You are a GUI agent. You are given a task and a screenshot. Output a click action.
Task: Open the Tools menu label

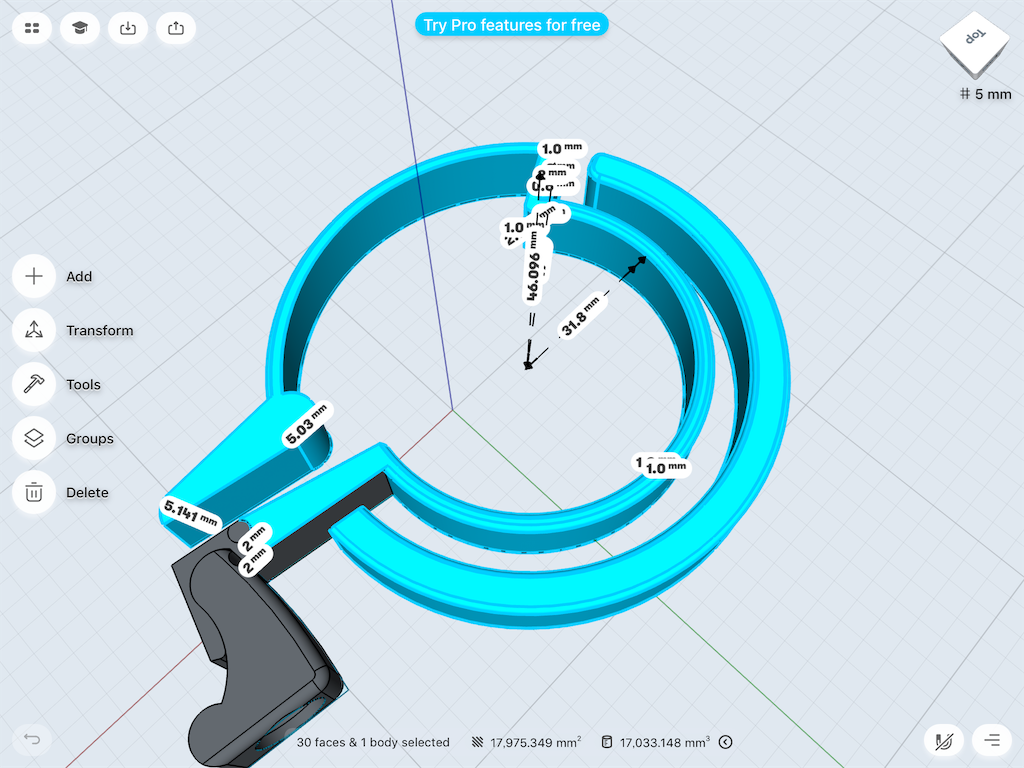pos(84,385)
